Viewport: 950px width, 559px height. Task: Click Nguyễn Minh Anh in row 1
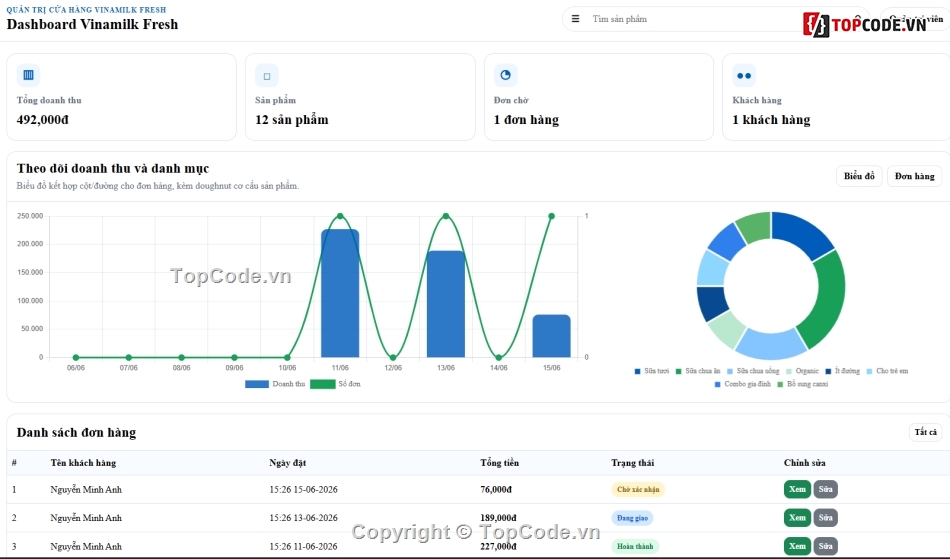(86, 489)
